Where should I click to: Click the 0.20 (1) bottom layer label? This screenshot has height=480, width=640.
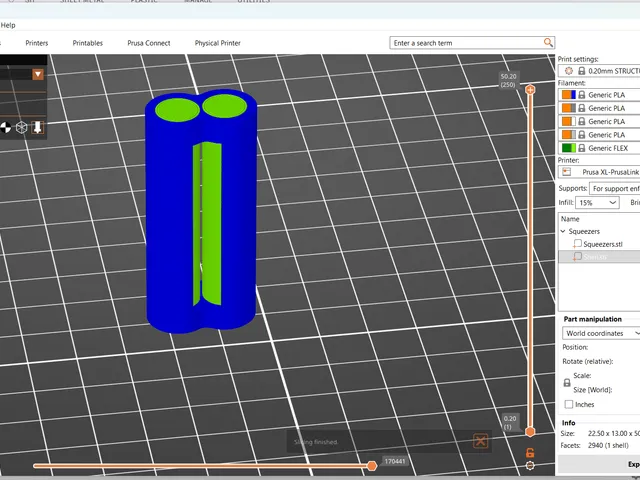pyautogui.click(x=510, y=422)
